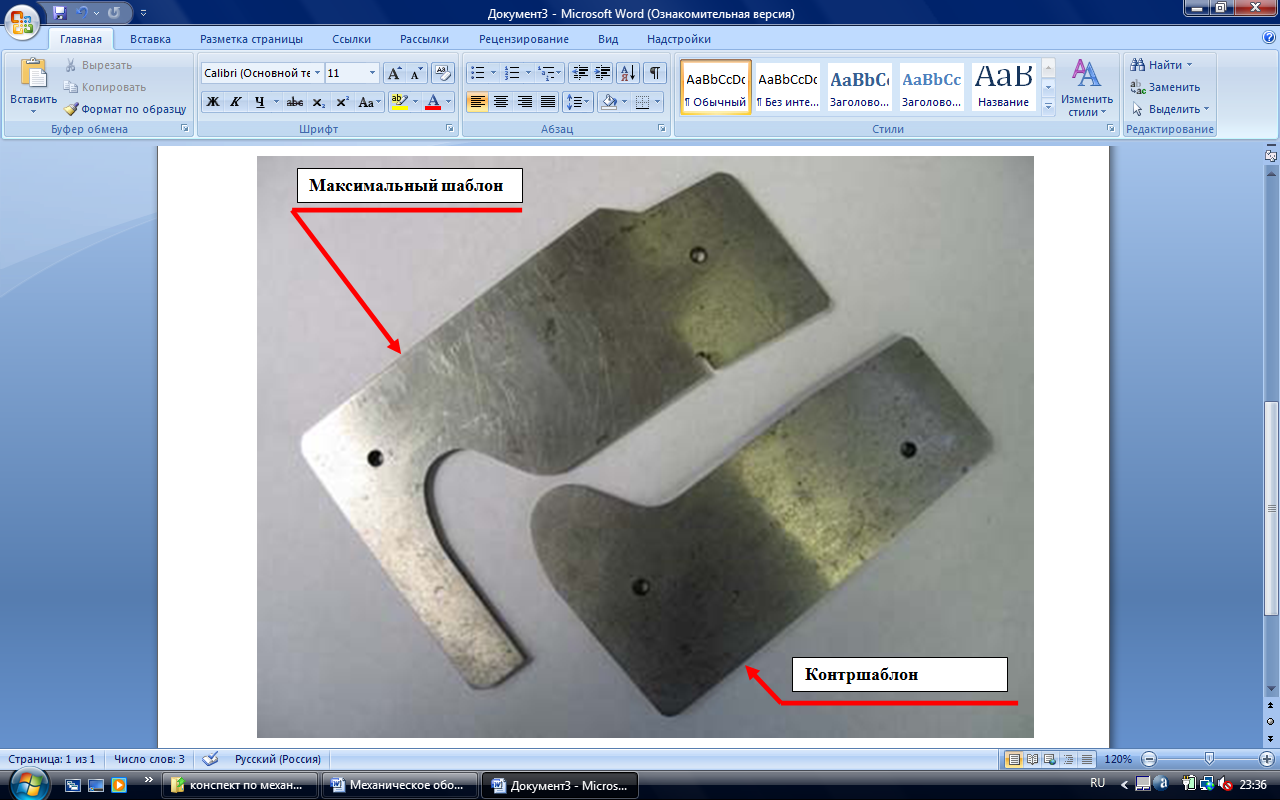Open the Calibri font name dropdown

[317, 73]
